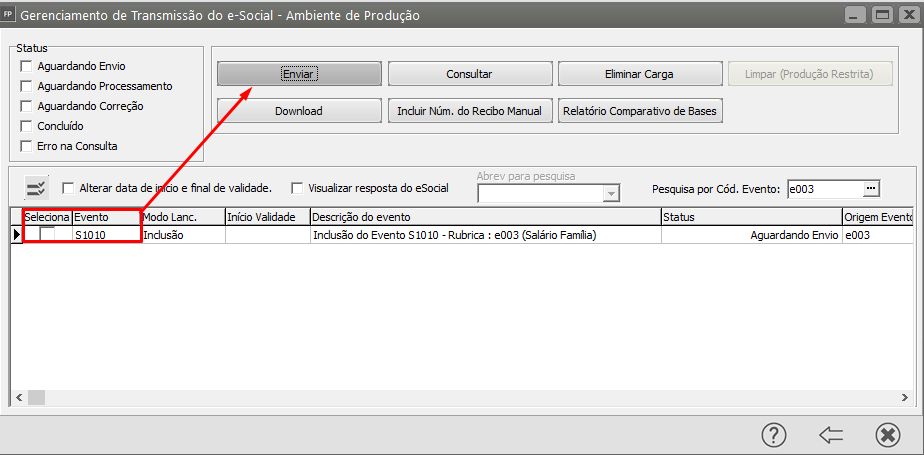The height and width of the screenshot is (455, 924).
Task: Open the Abrev para pesquisa dropdown
Action: click(612, 193)
